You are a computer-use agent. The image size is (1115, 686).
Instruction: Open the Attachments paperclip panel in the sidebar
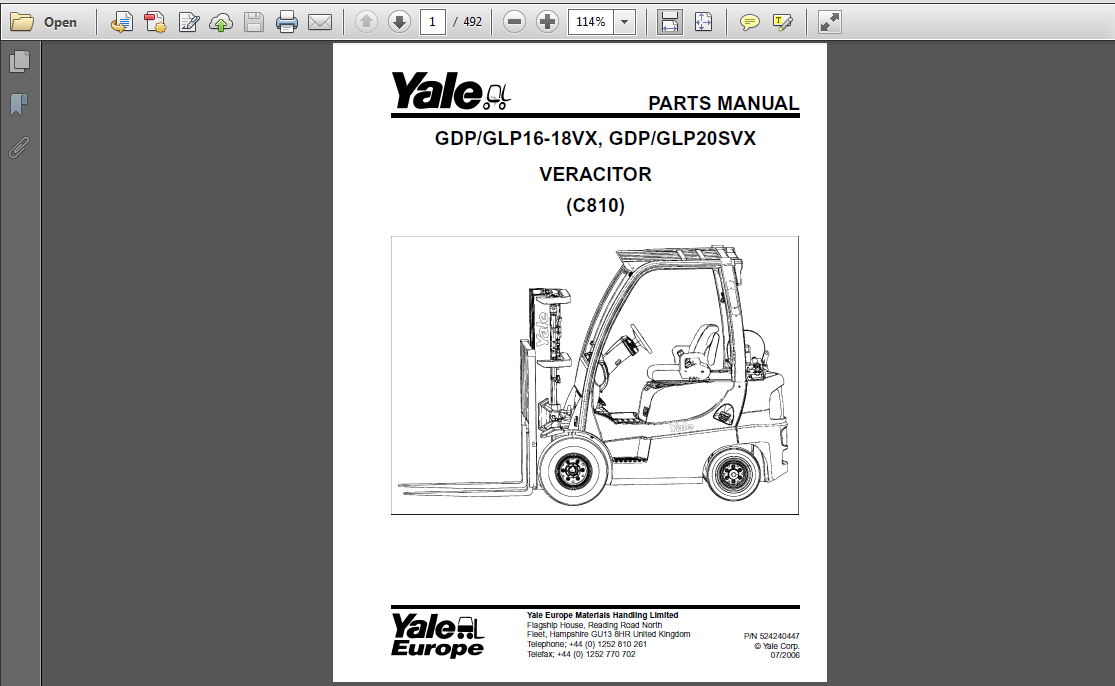[20, 147]
